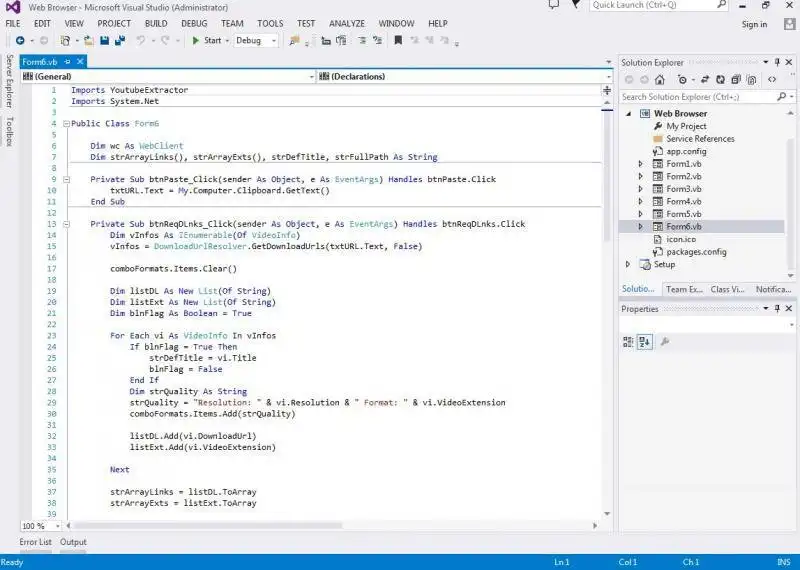Collapse the Public Class Form6 code block
Screen dimensions: 800x570
click(66, 123)
